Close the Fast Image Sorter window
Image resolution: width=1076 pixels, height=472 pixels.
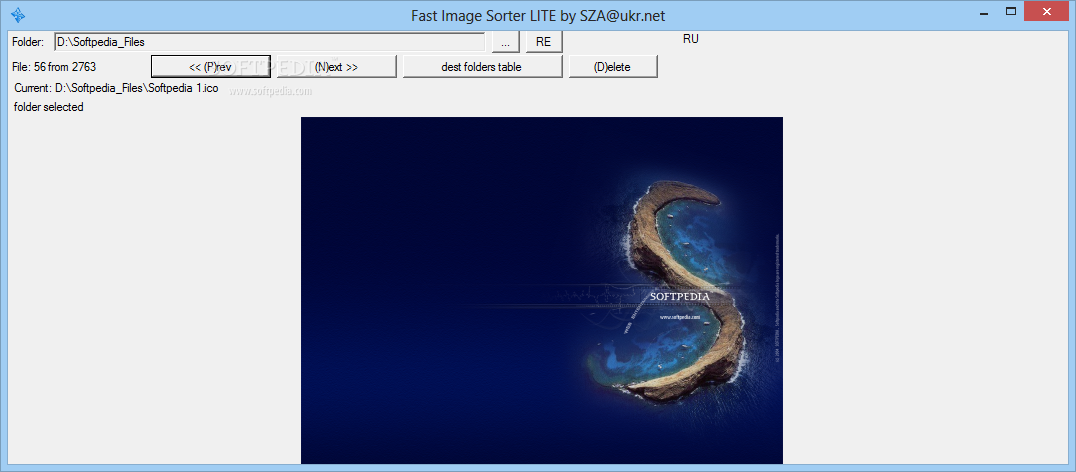pyautogui.click(x=1047, y=11)
